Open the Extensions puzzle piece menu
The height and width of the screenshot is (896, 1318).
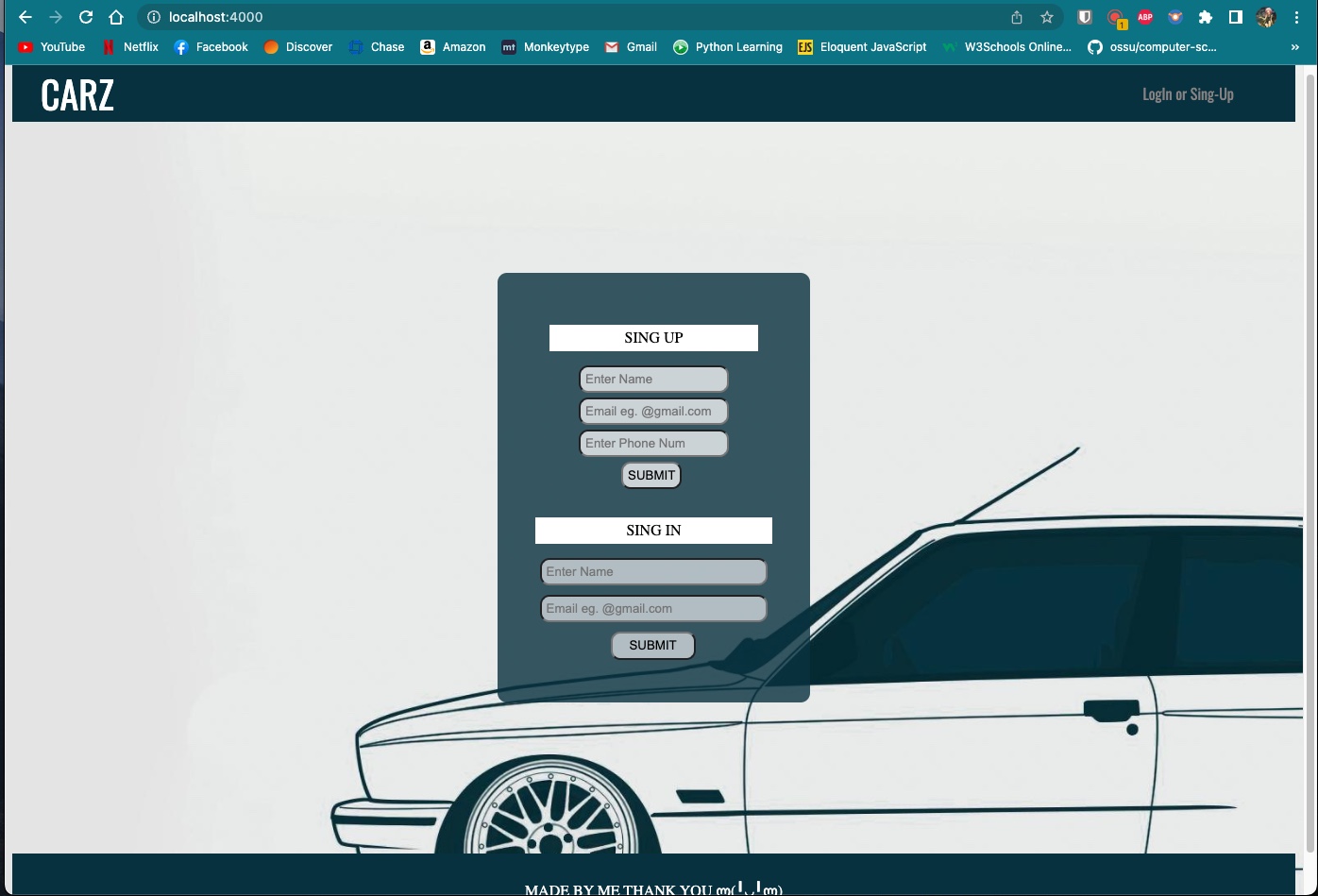[1206, 17]
